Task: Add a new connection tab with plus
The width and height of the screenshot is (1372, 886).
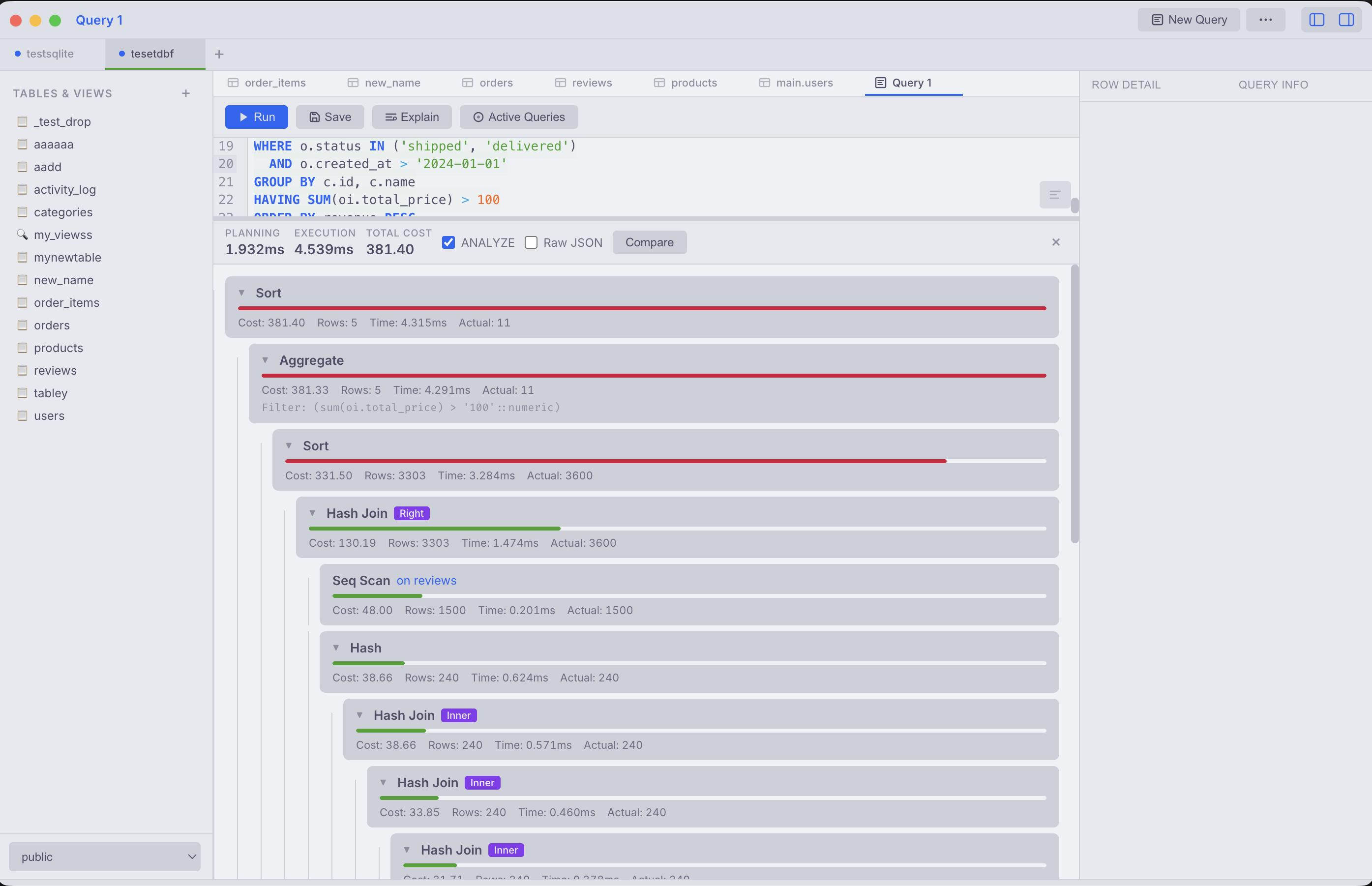Action: pyautogui.click(x=219, y=54)
